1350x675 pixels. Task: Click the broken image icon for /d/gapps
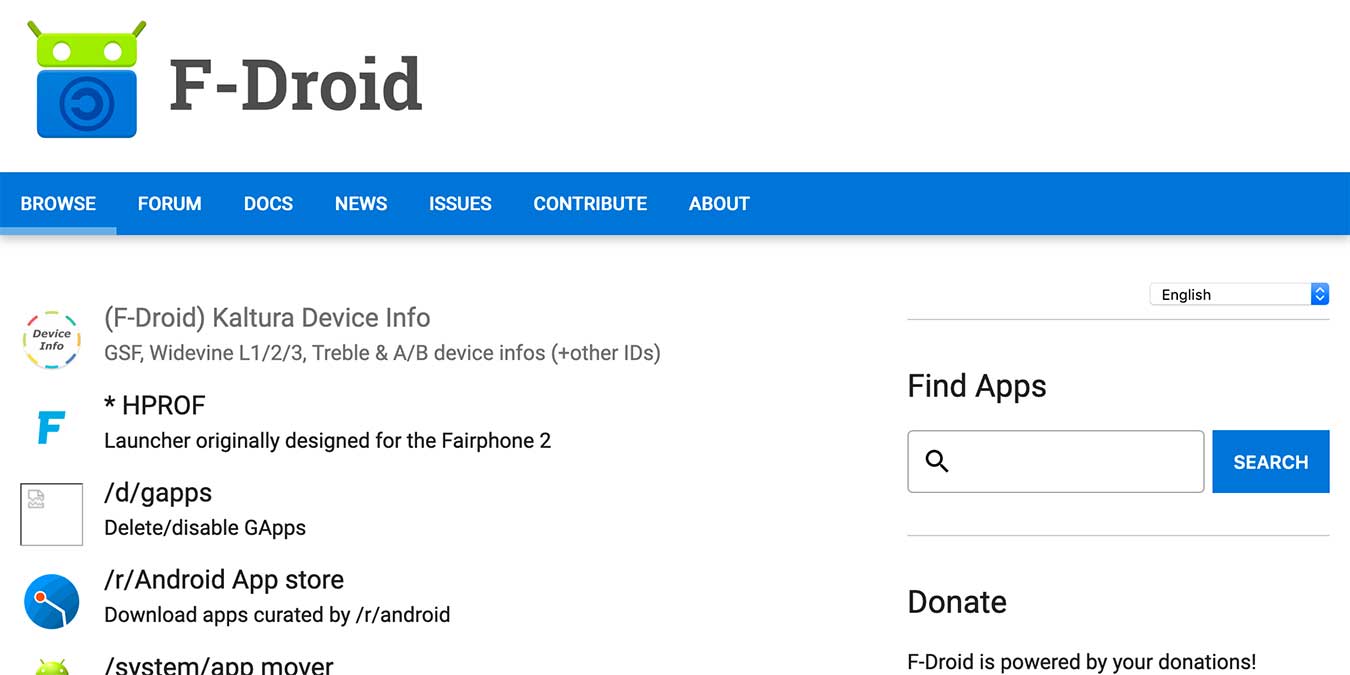[51, 514]
